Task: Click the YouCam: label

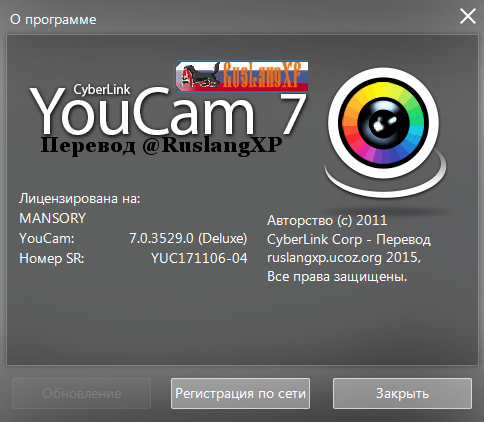Action: pyautogui.click(x=47, y=238)
